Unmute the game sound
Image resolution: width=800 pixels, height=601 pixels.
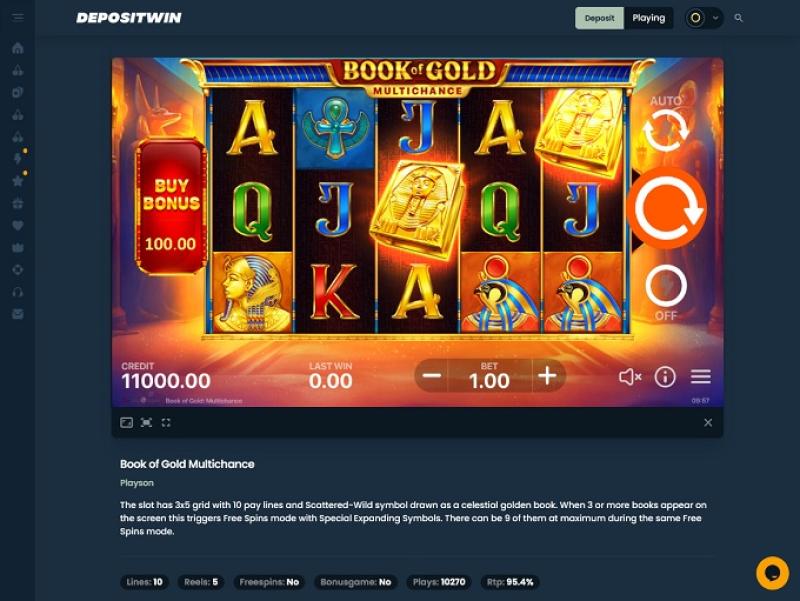click(x=630, y=377)
